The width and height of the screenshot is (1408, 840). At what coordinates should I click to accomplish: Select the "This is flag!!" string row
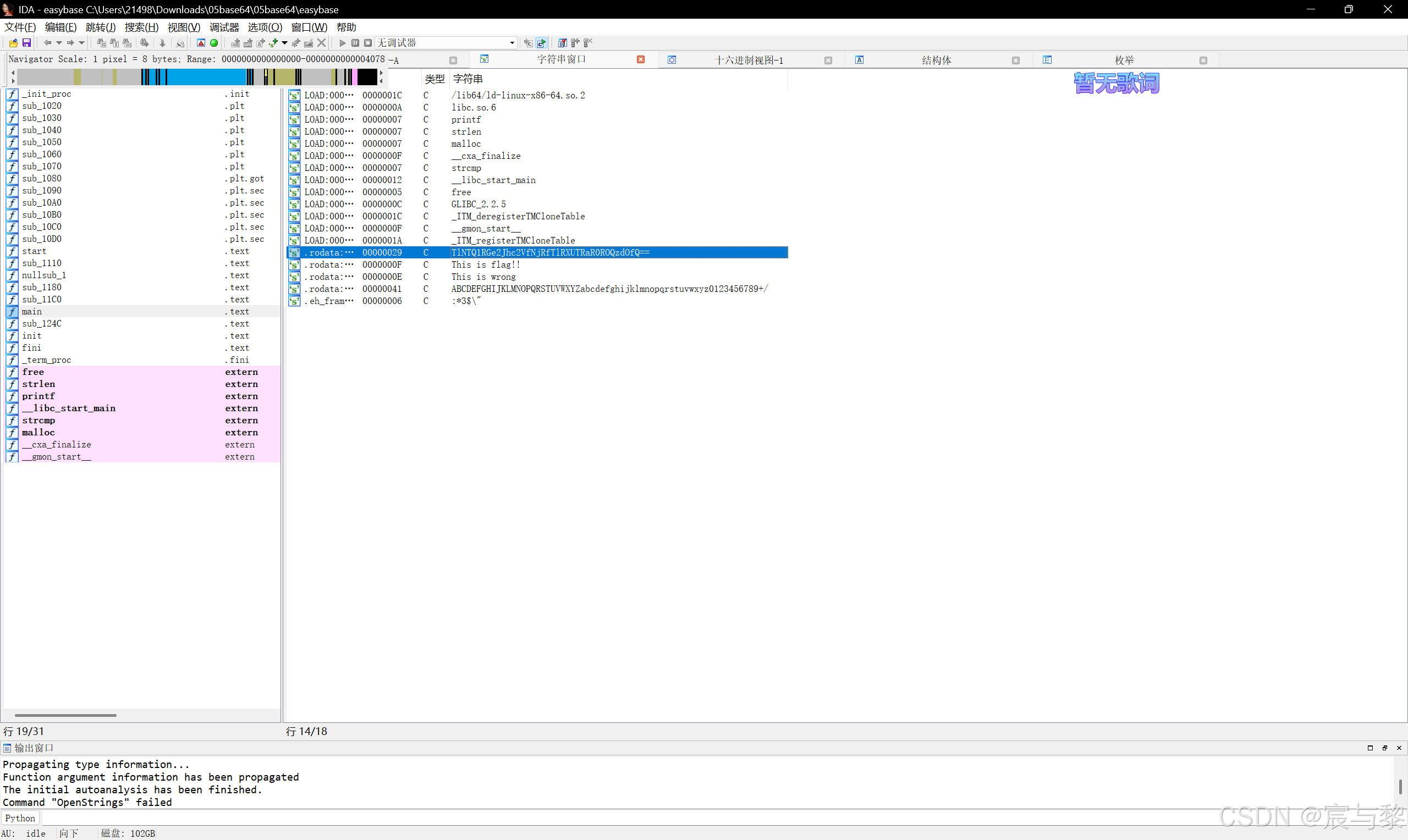[485, 264]
